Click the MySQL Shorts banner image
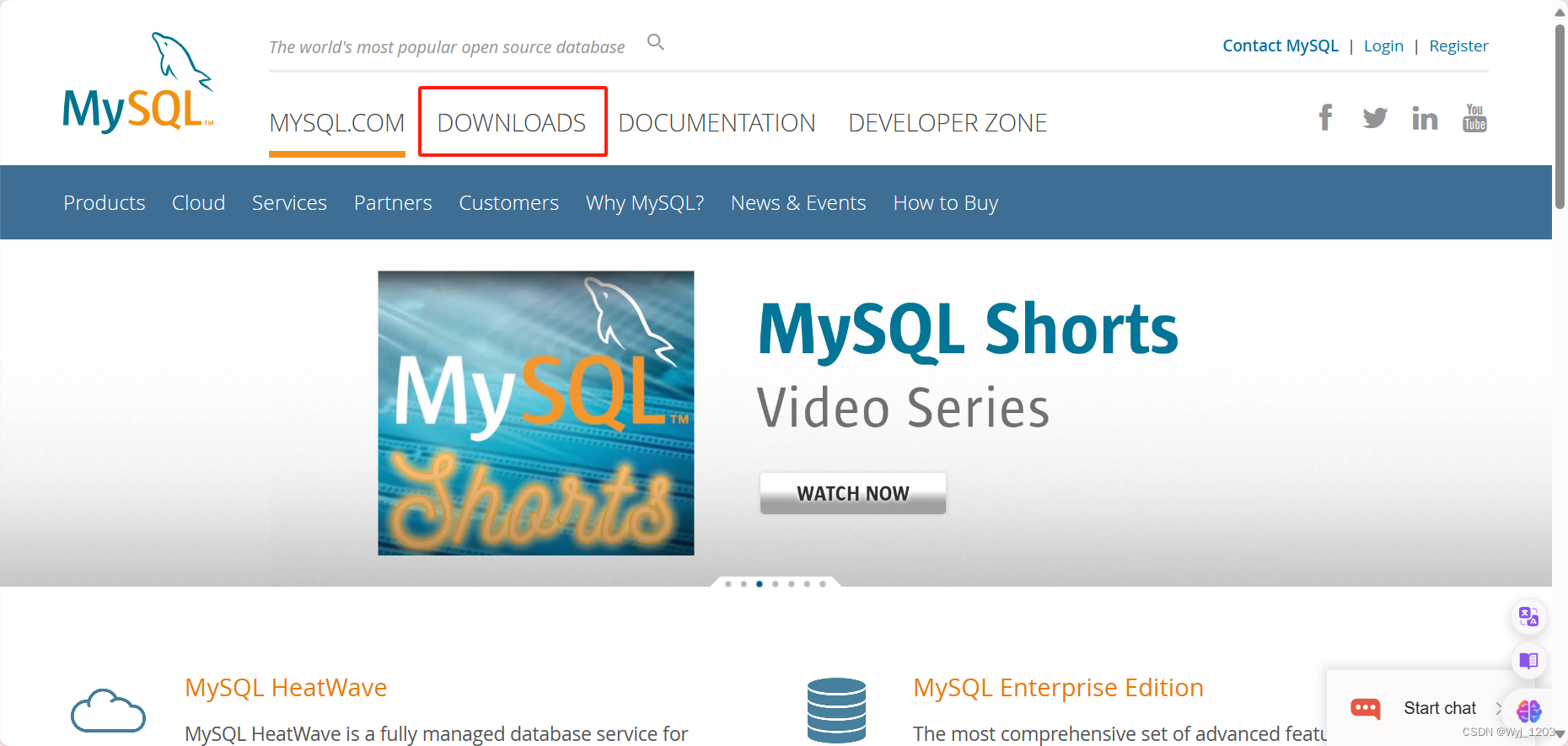 536,413
